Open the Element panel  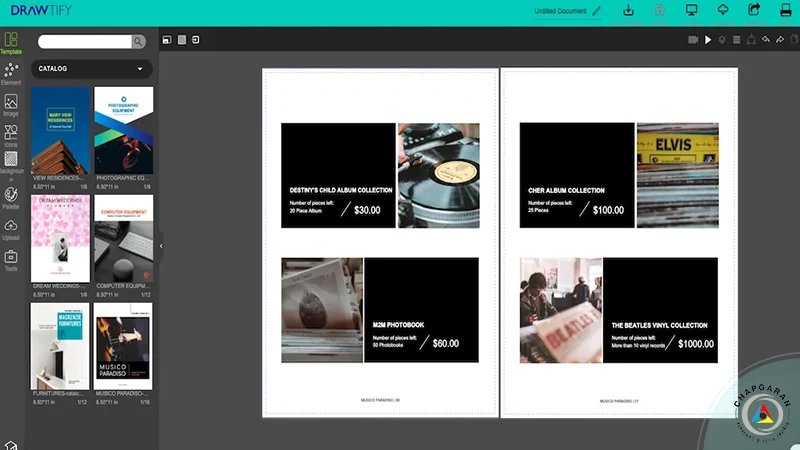(11, 74)
